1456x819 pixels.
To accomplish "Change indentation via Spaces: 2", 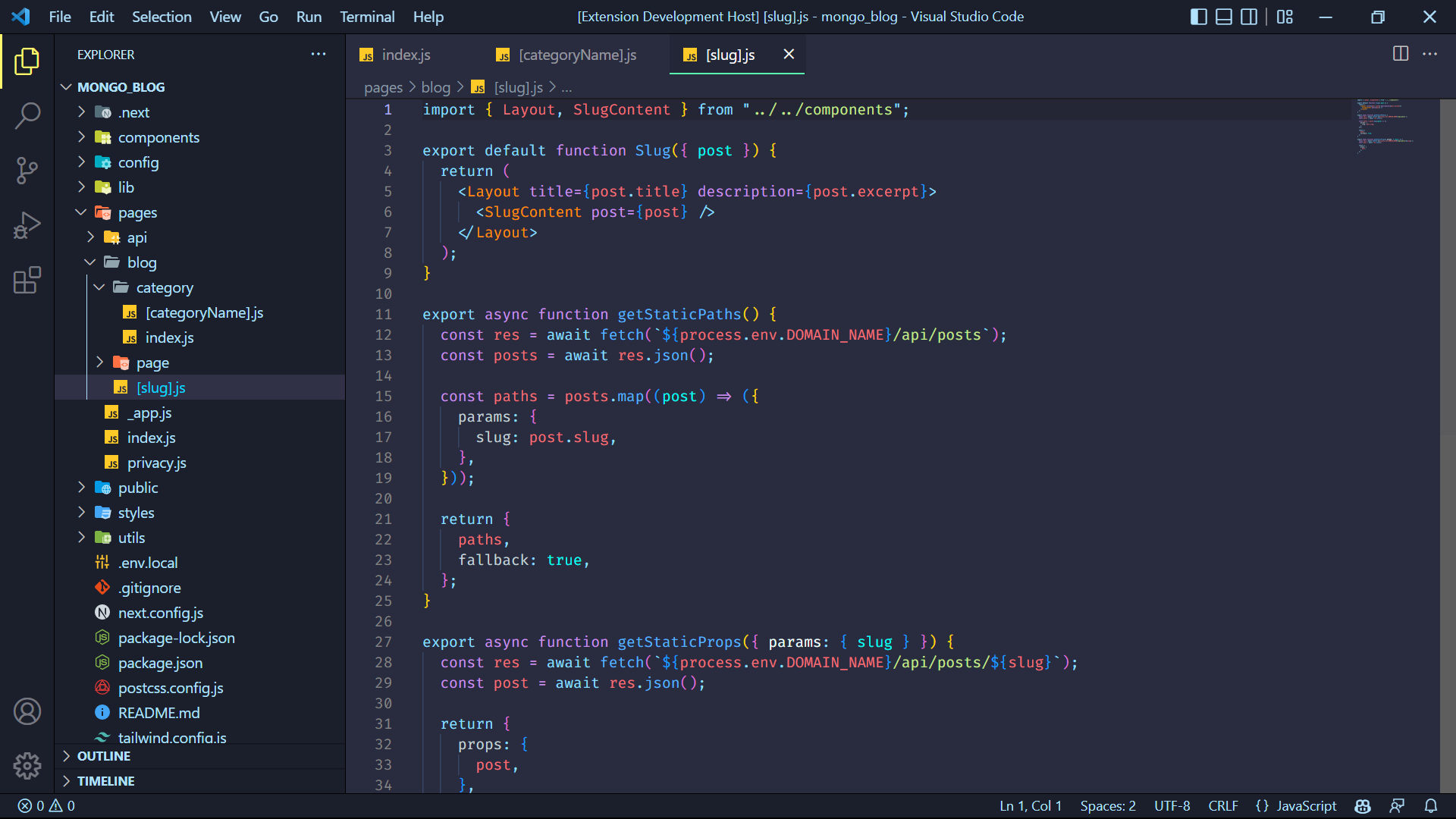I will pyautogui.click(x=1108, y=806).
